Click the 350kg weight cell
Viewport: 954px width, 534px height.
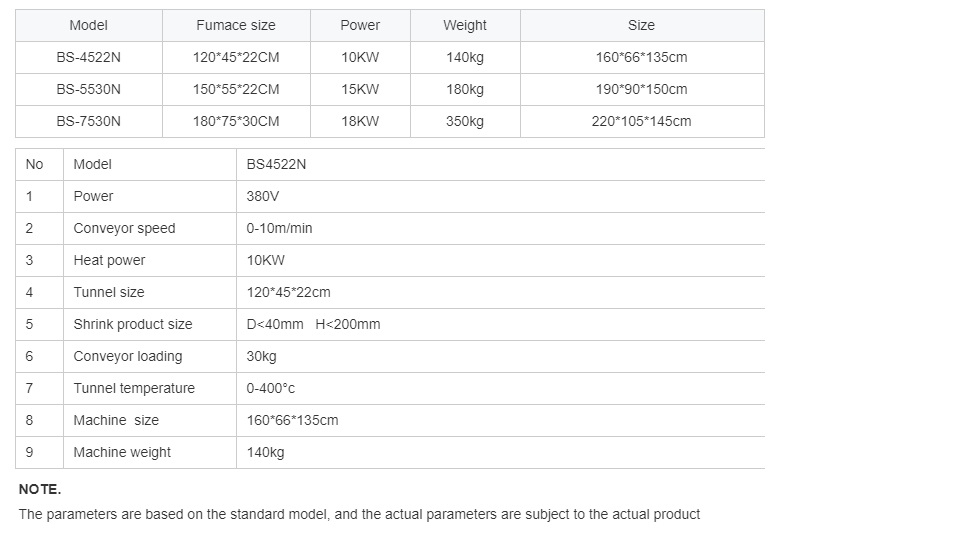[x=465, y=121]
